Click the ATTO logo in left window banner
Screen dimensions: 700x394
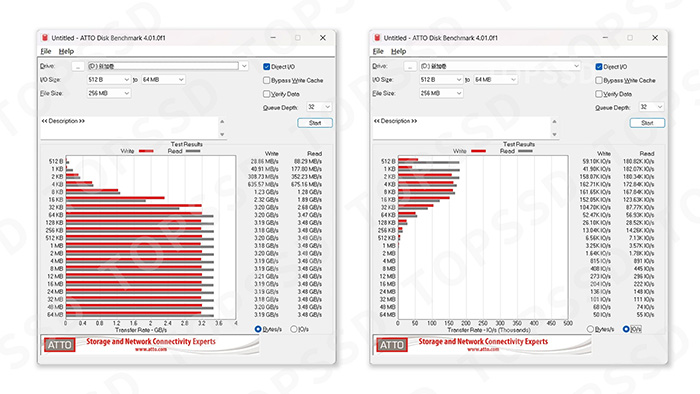pyautogui.click(x=60, y=345)
